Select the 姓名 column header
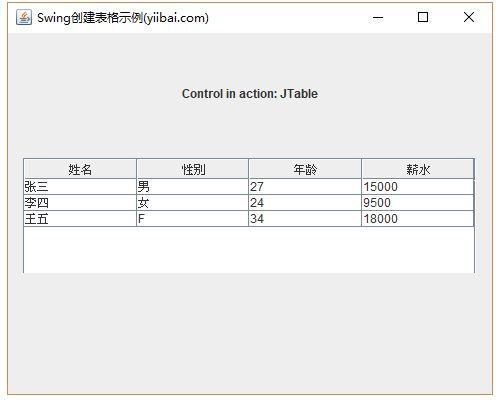Viewport: 500px width, 400px height. pos(80,169)
